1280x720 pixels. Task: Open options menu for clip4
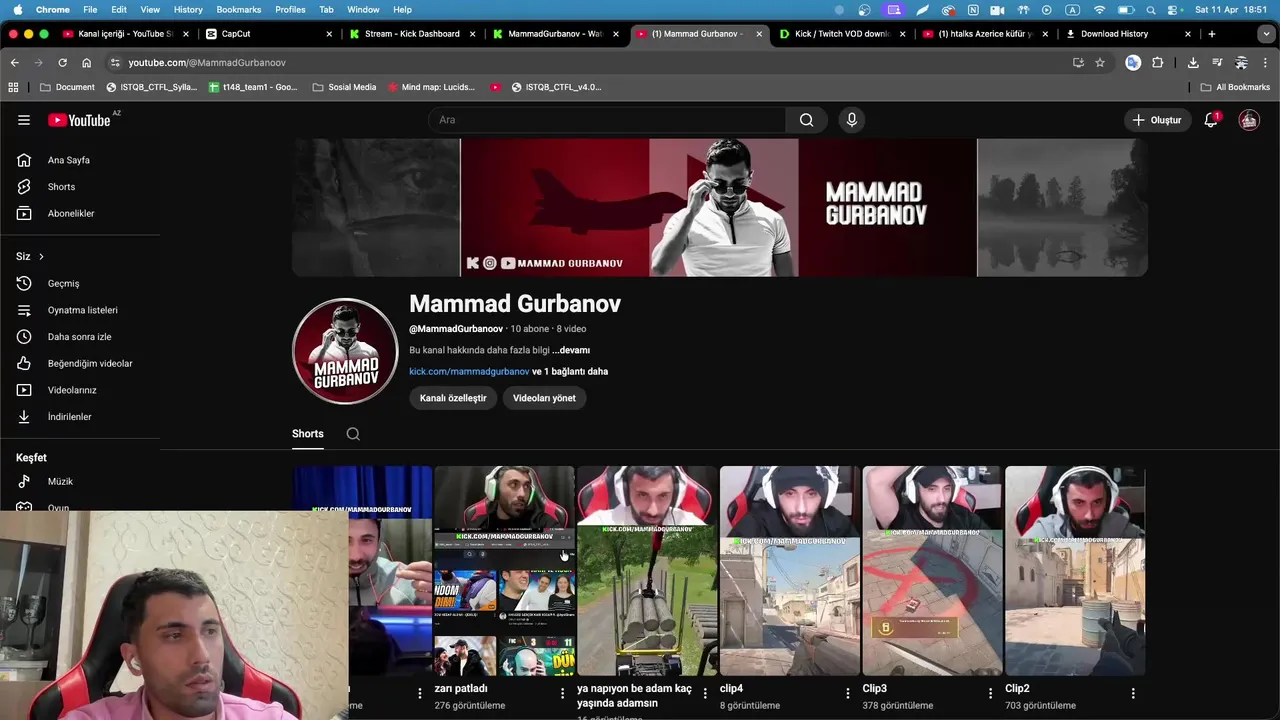point(848,693)
